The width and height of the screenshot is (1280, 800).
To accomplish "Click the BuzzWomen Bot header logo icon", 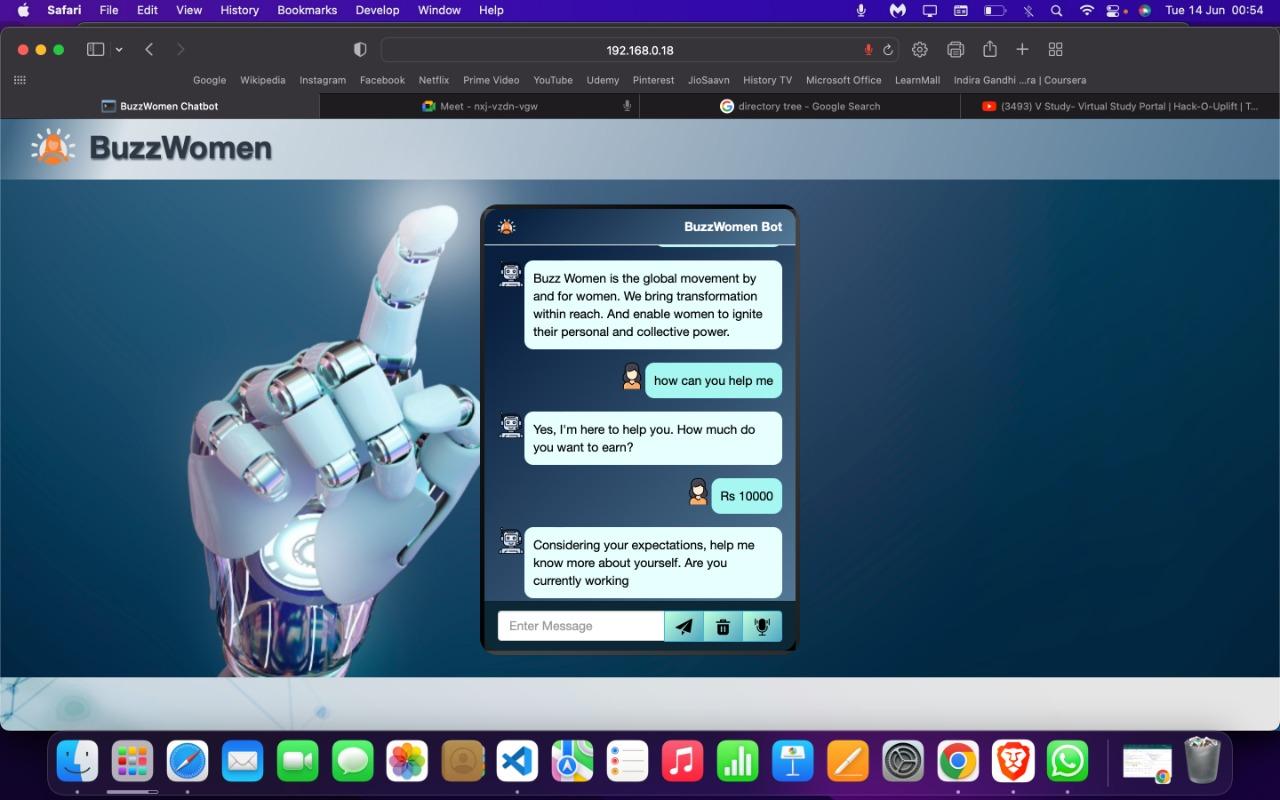I will point(507,227).
